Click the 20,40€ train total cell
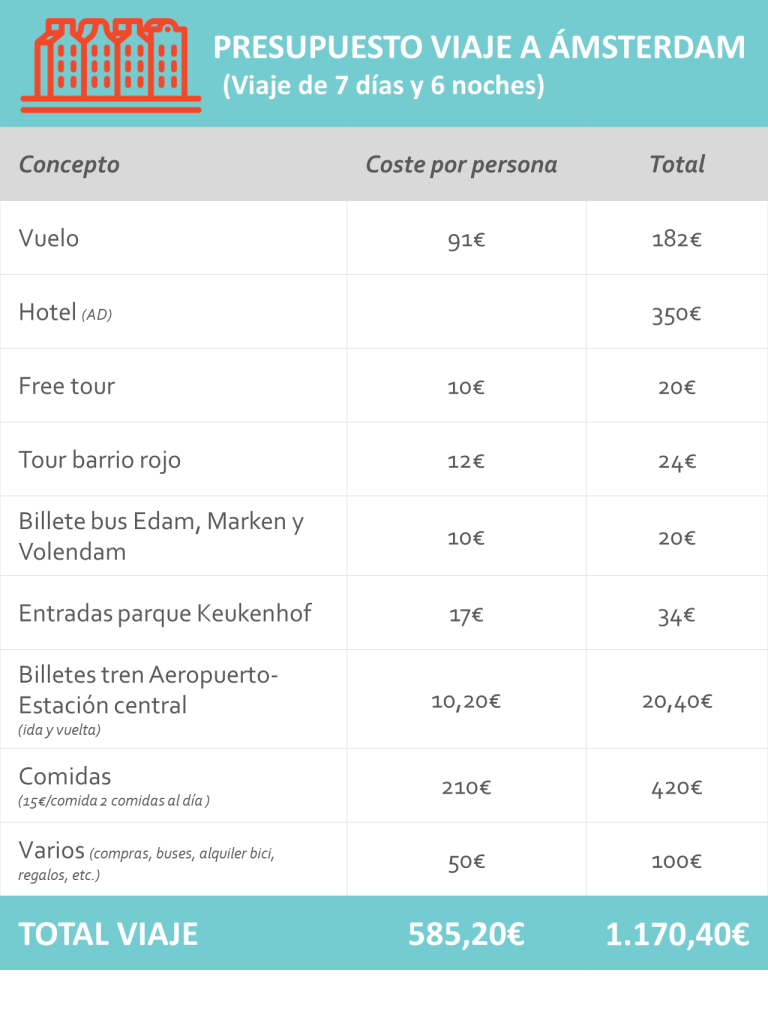The width and height of the screenshot is (768, 1024). 677,701
